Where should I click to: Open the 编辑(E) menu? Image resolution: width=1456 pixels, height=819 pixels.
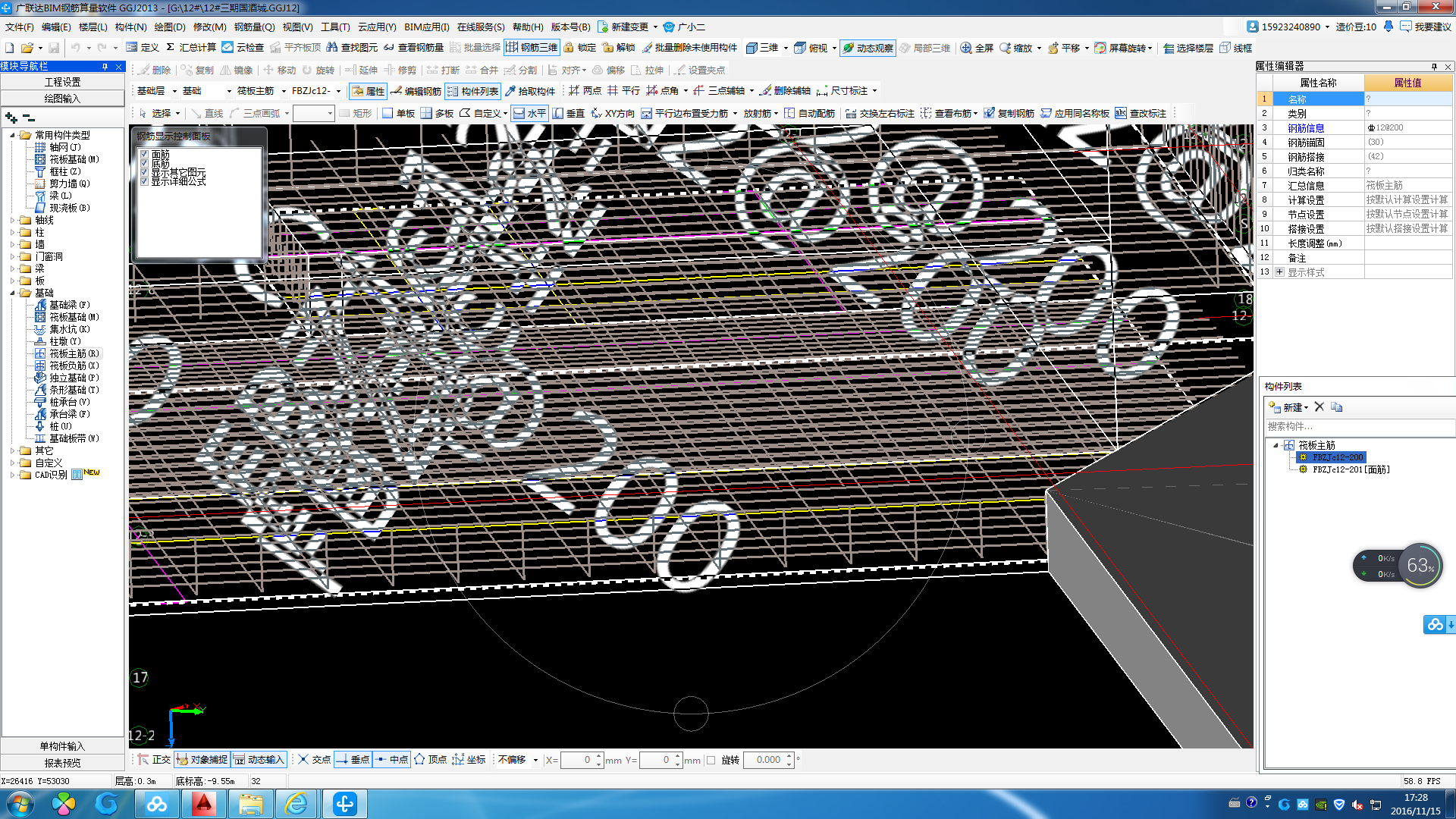(x=56, y=27)
